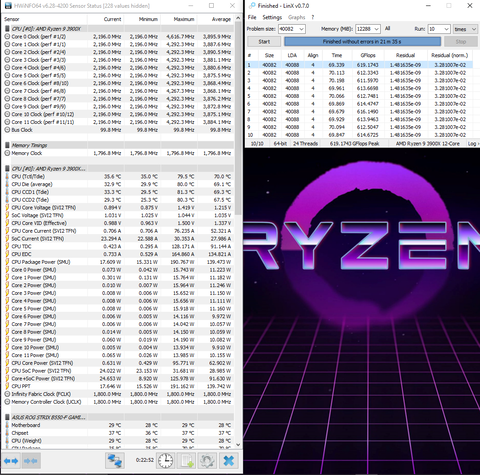
Task: Click the '619.1743 GFlops Peak' status bar entry
Action: [x=354, y=144]
